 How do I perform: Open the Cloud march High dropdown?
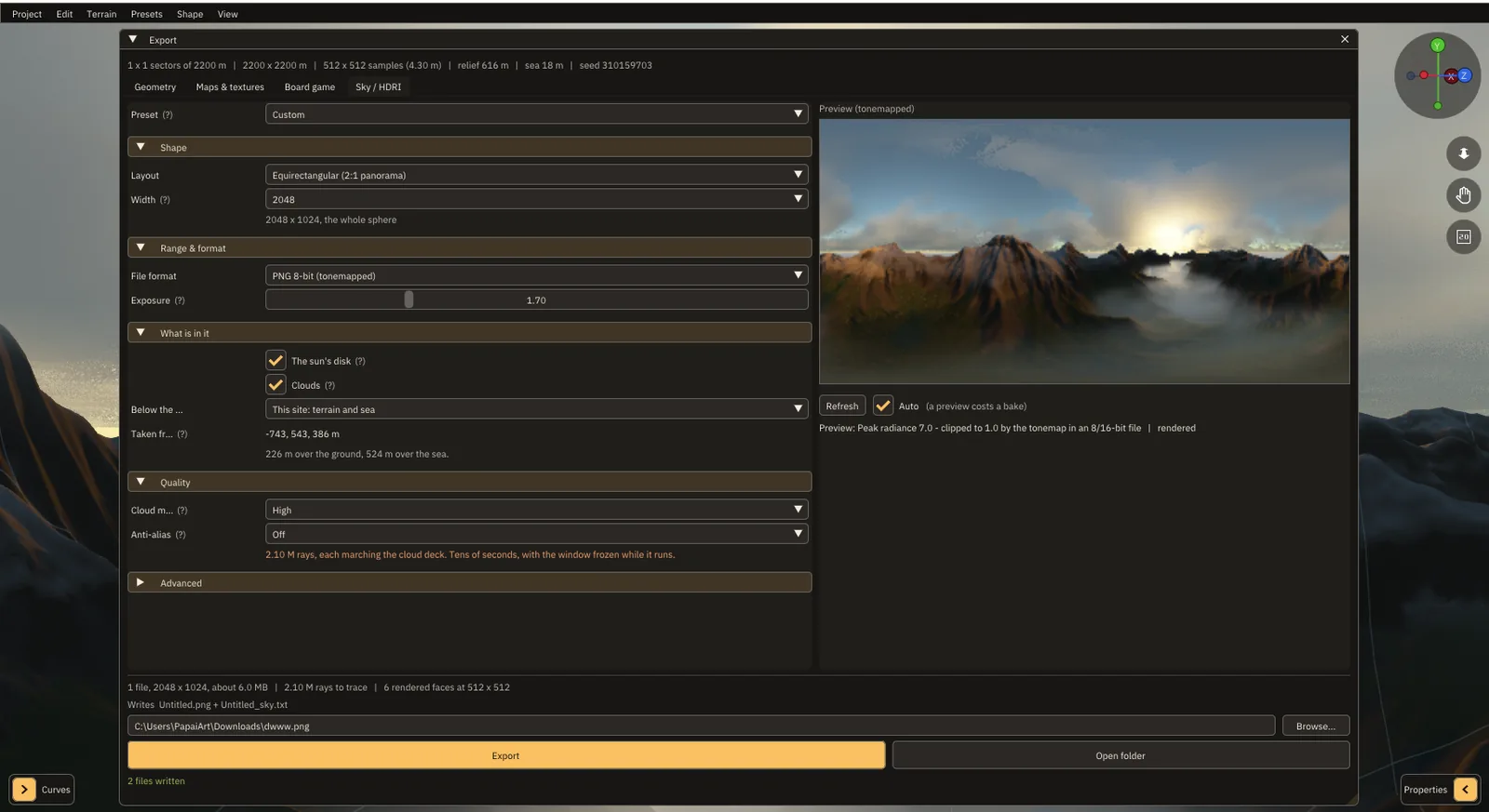tap(536, 510)
